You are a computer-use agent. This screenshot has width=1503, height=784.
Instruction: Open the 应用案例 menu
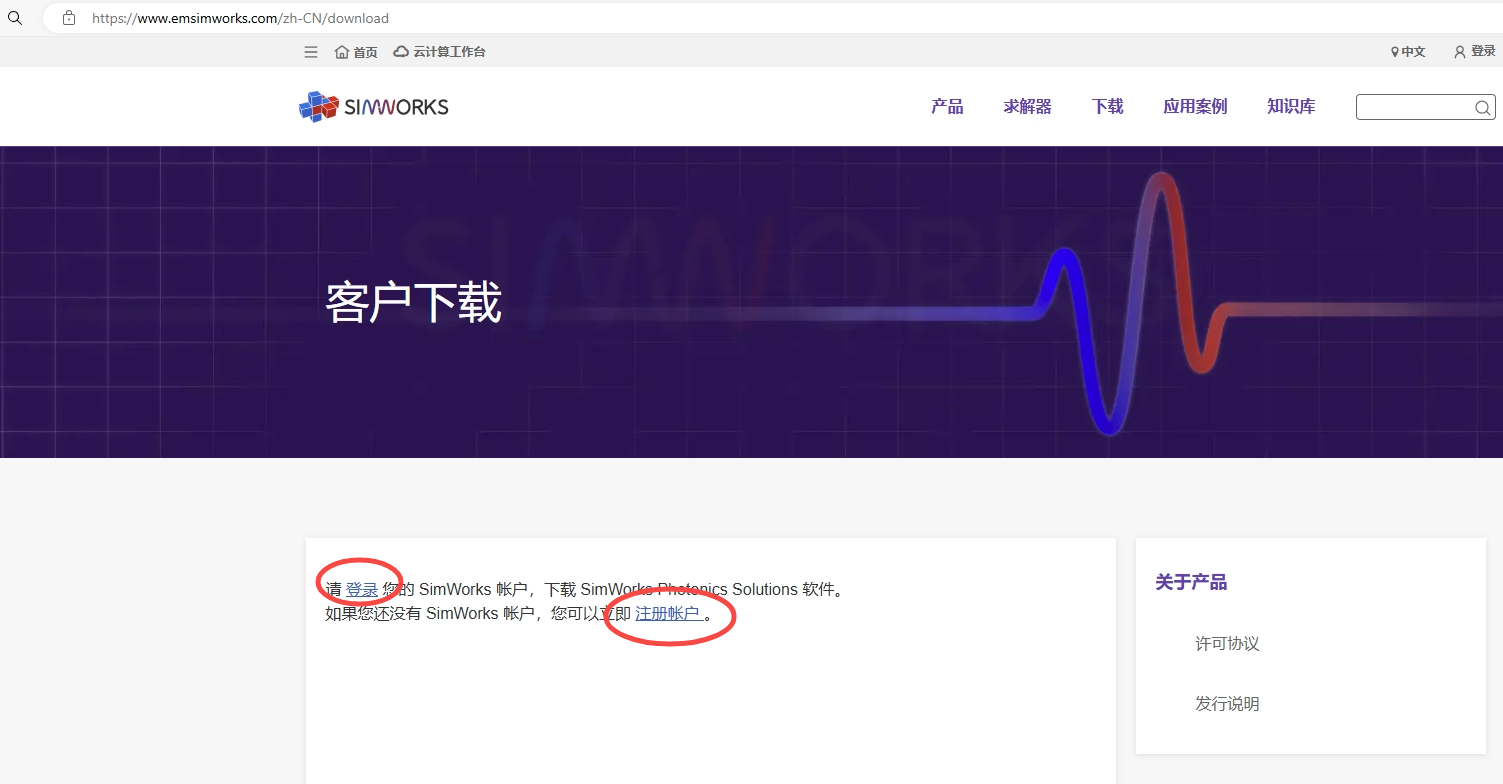pos(1195,107)
